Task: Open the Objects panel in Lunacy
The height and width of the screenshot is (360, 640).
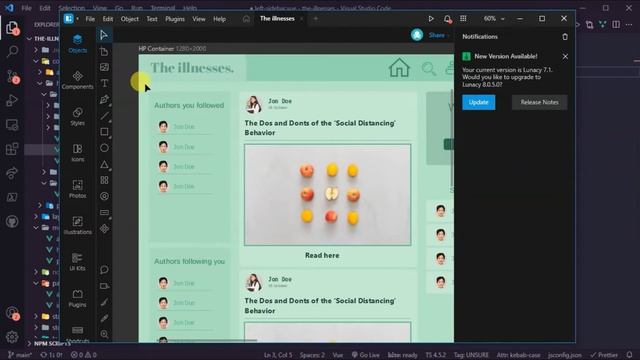Action: click(x=78, y=44)
